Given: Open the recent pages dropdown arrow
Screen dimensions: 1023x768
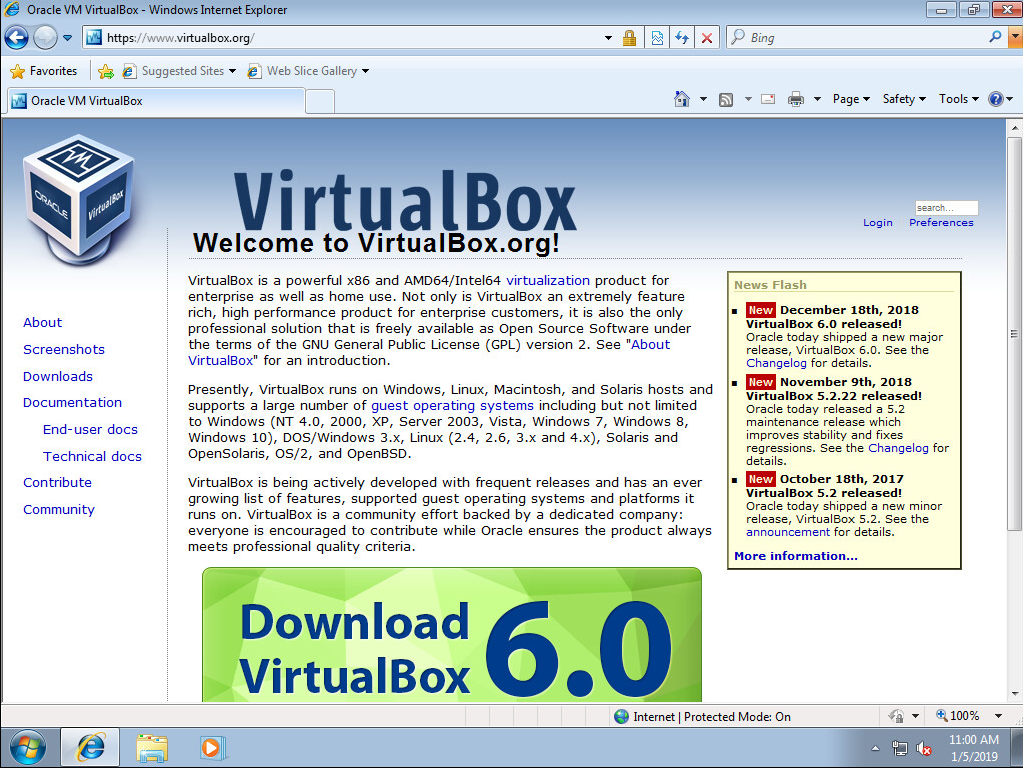Looking at the screenshot, I should tap(67, 38).
